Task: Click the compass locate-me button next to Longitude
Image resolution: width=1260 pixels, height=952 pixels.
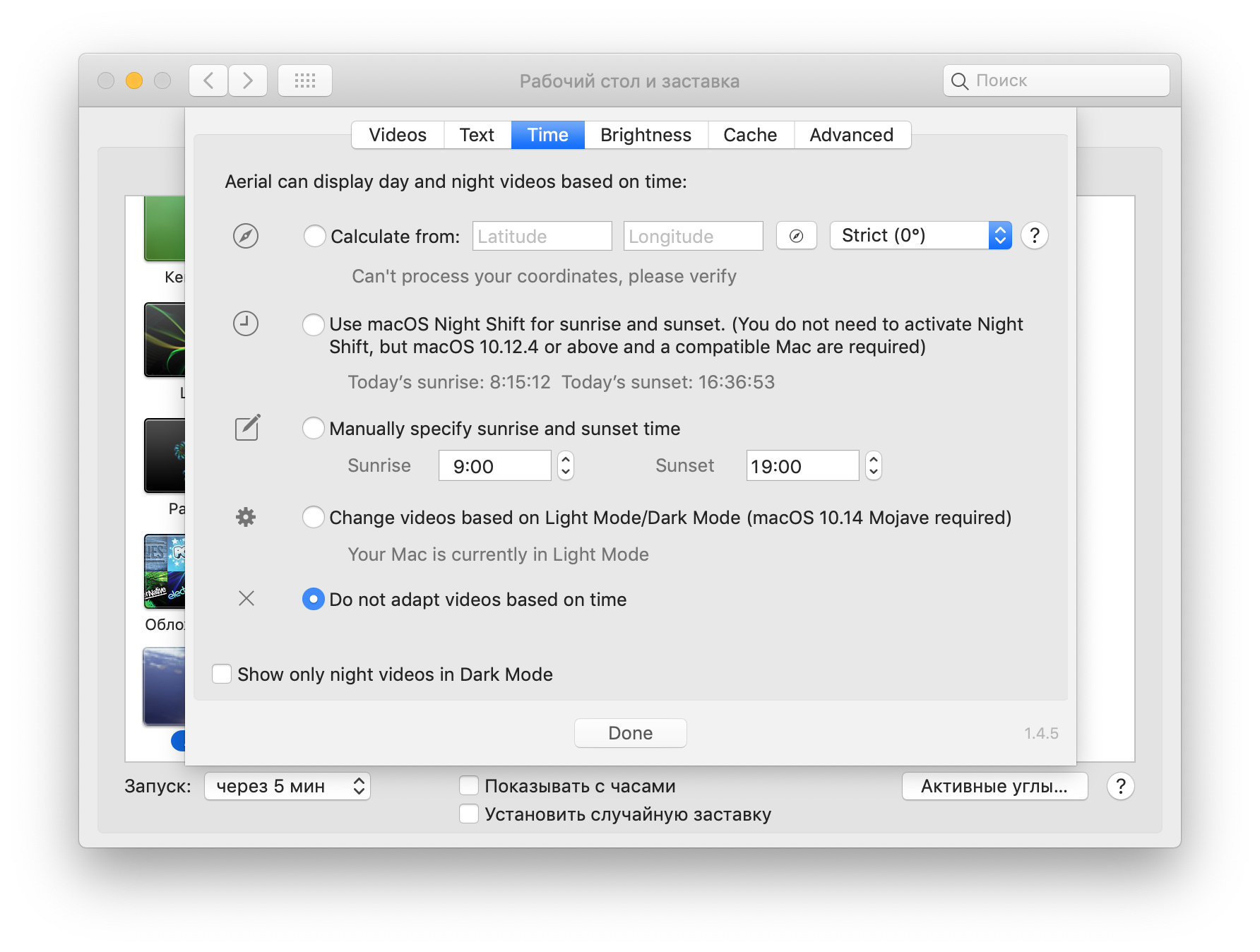Action: coord(796,236)
